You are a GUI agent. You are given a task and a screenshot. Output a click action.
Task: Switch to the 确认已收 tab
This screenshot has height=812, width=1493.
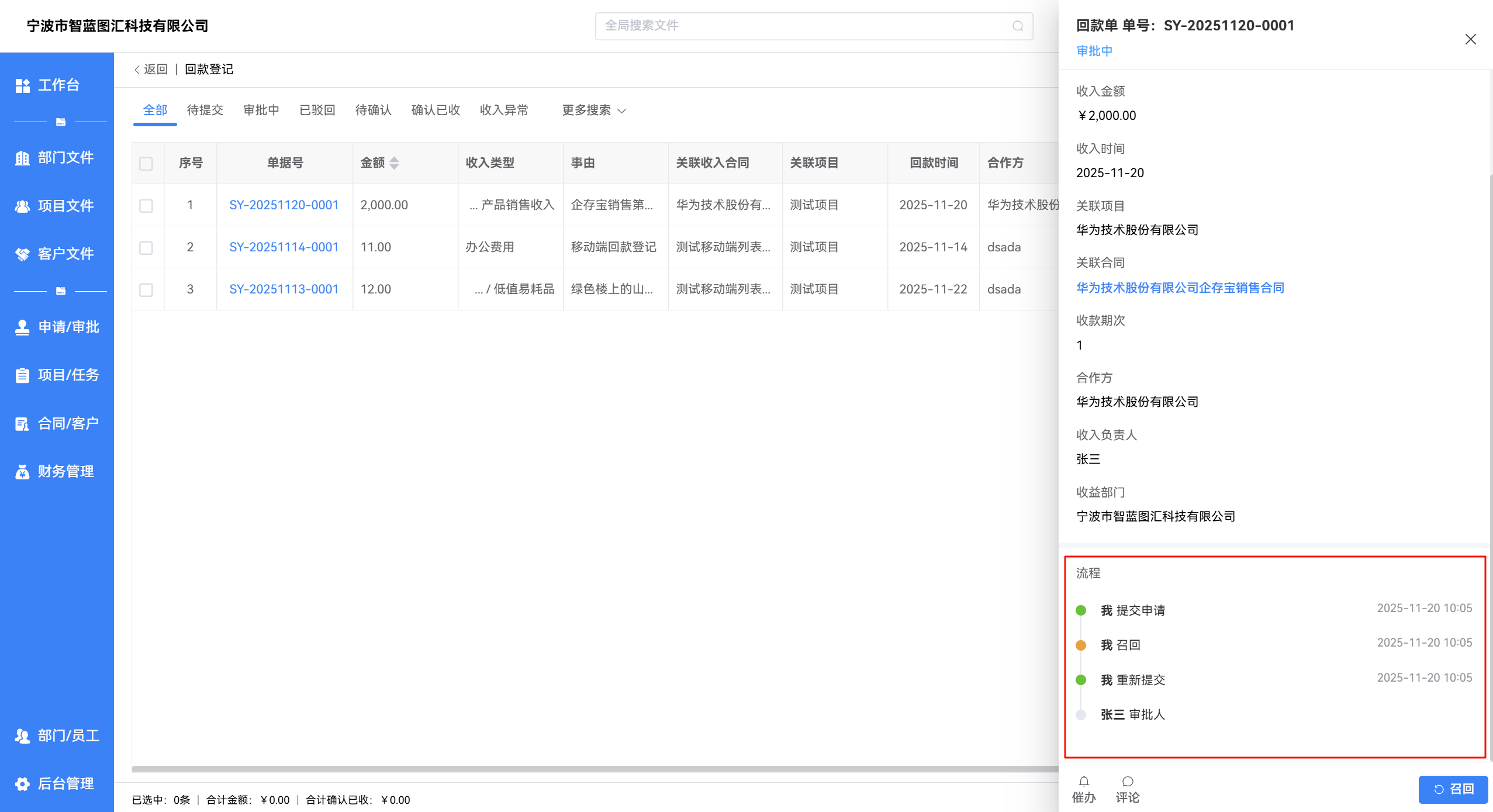435,110
